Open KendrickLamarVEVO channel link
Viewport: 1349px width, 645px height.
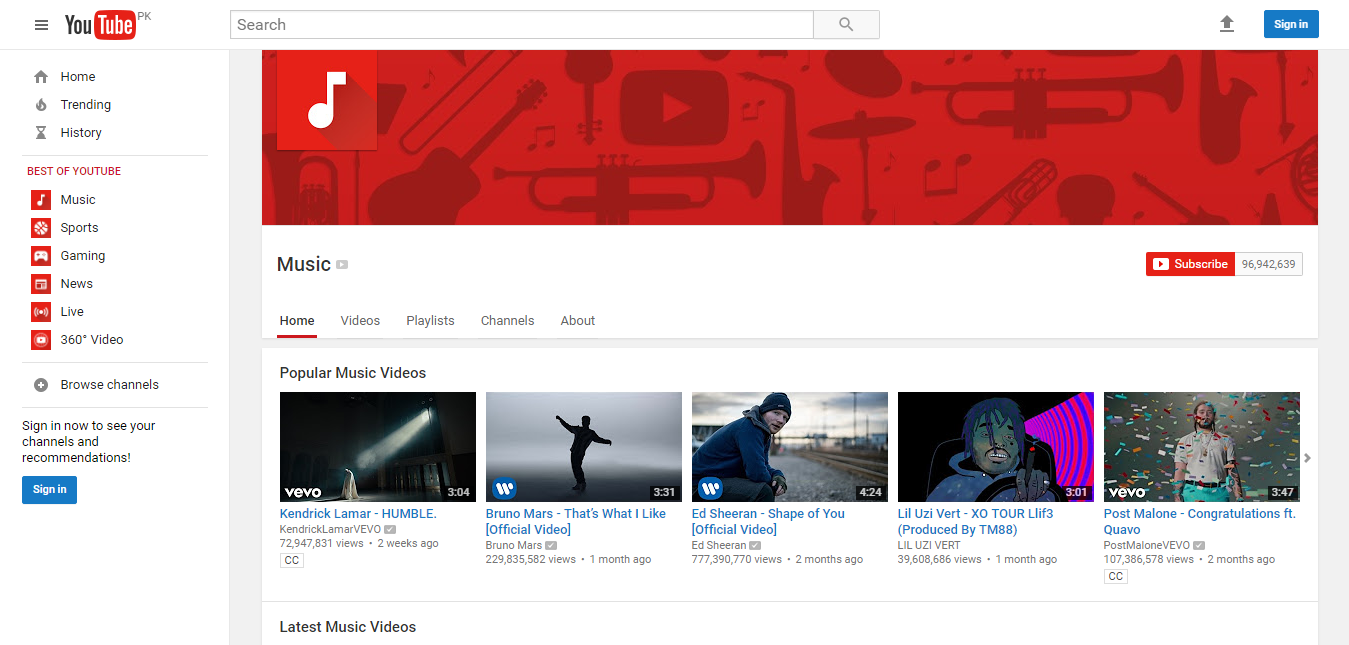pos(330,529)
